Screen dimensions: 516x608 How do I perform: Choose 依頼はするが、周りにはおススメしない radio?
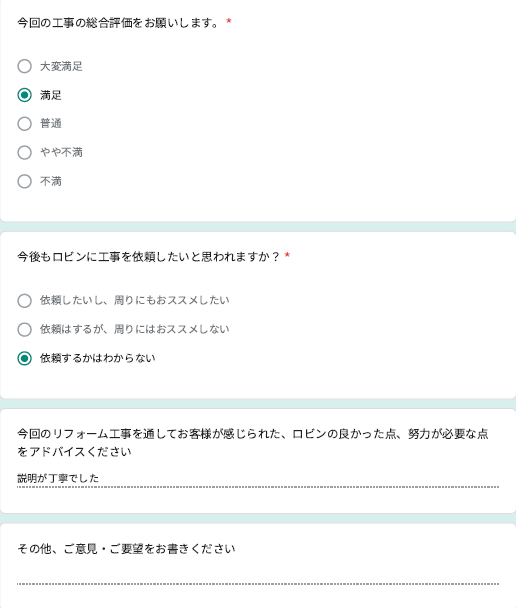pos(24,329)
